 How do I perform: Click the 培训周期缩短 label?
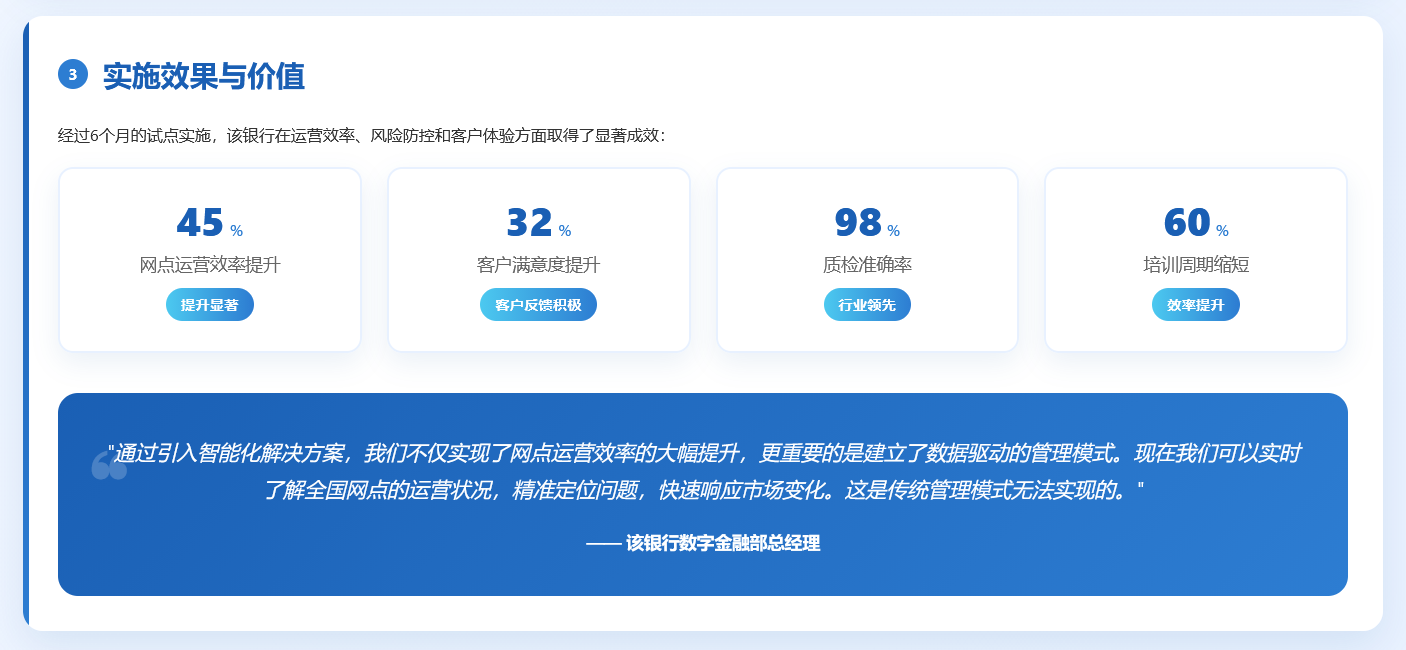(x=1196, y=265)
